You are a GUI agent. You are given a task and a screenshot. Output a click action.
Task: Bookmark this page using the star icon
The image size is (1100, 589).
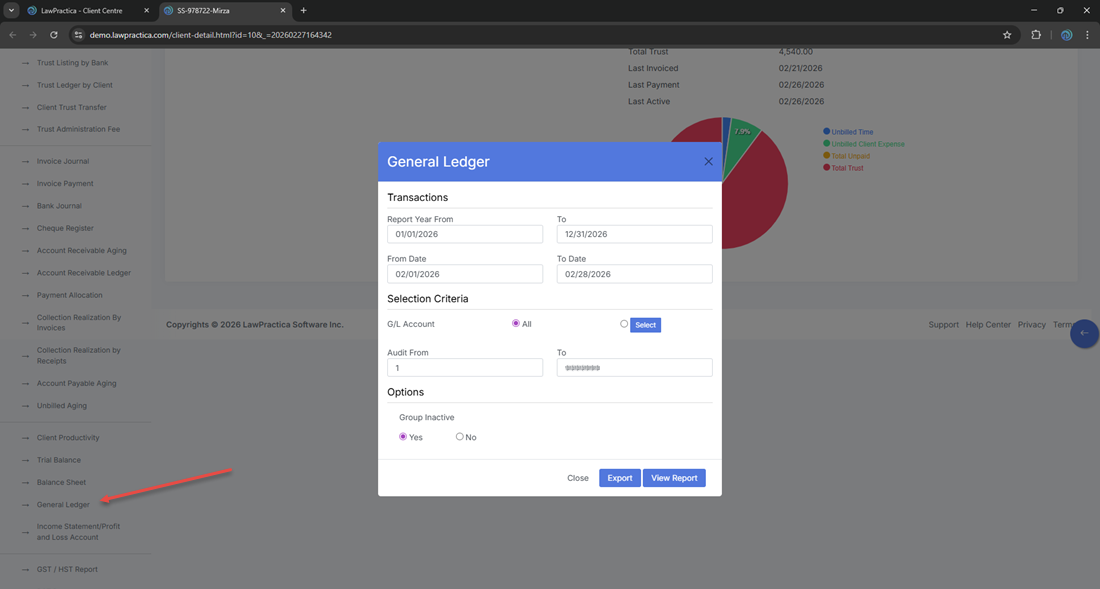tap(1007, 35)
